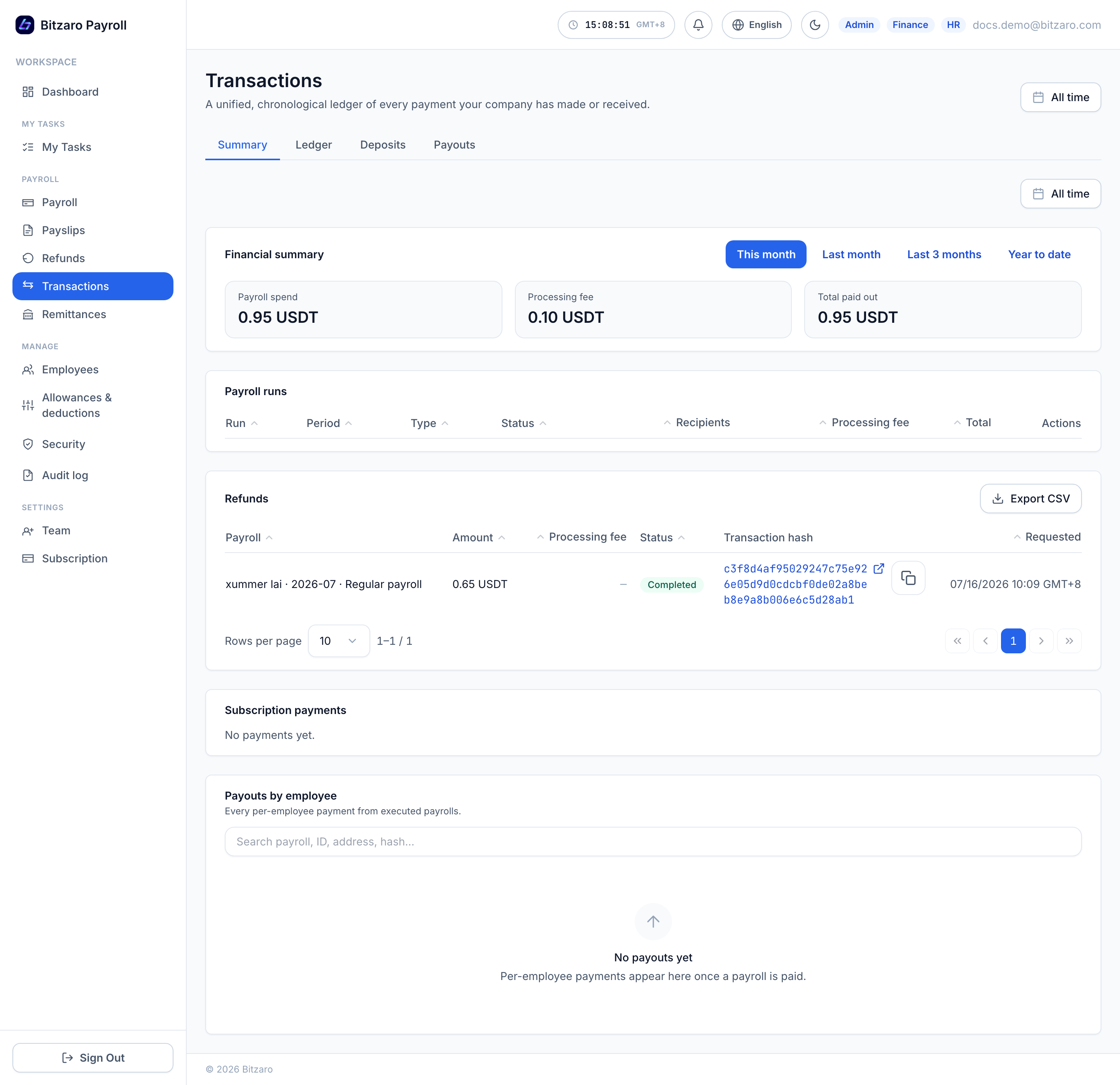1120x1085 pixels.
Task: Click the Bitzaro Payroll logo icon
Action: 24,24
